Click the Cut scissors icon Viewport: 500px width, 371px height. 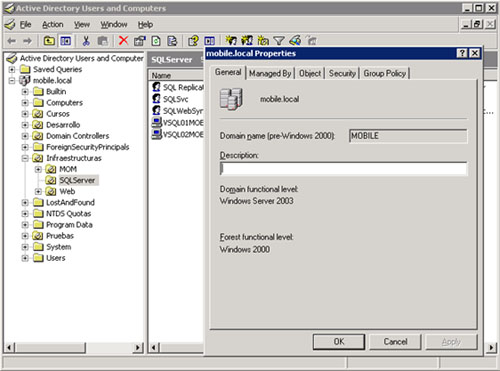click(x=86, y=41)
